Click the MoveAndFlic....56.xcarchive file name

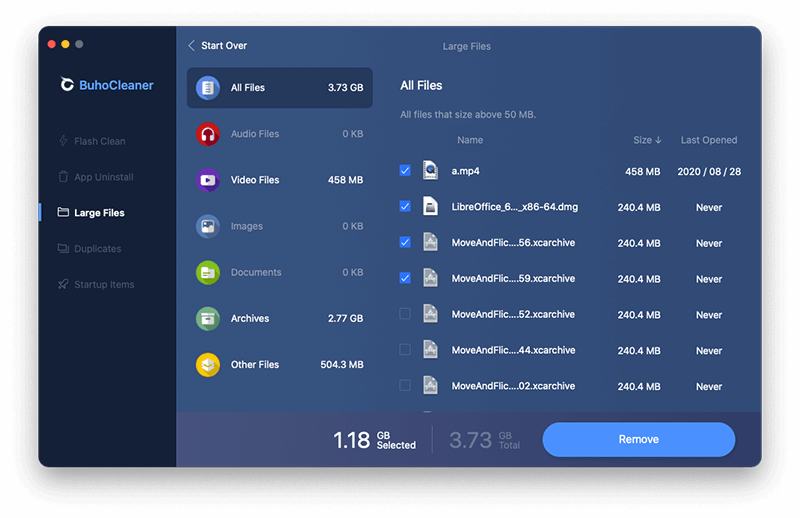(513, 242)
